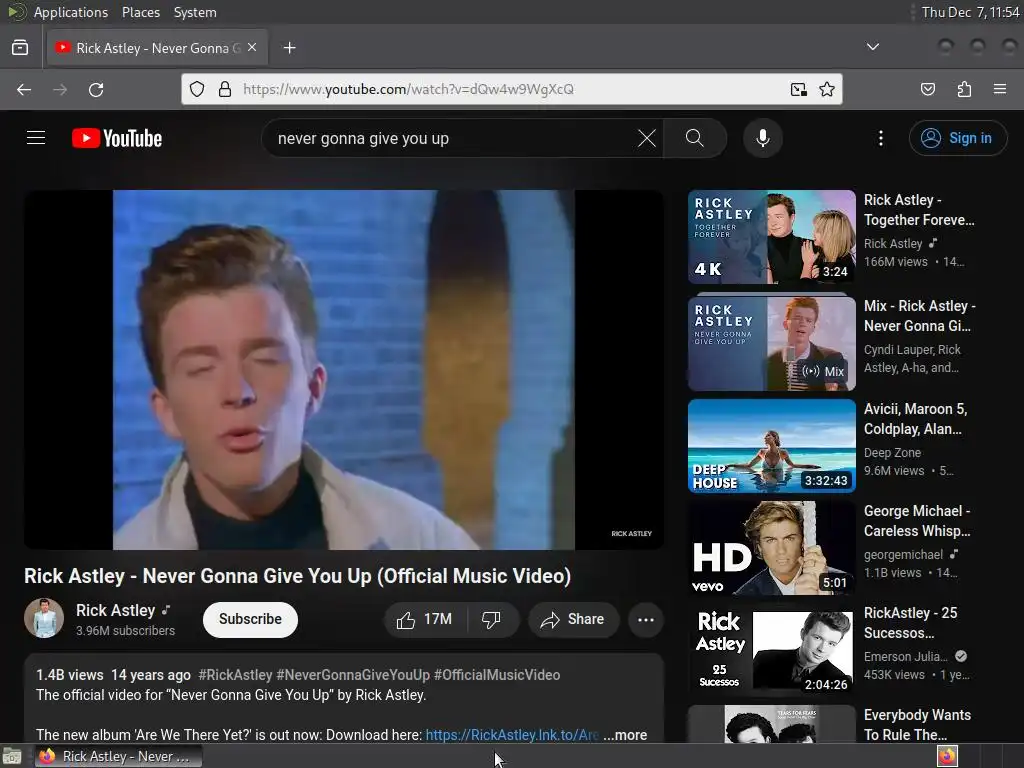
Task: Open the #NeverGonnaGiveYouUp hashtag
Action: coord(353,675)
